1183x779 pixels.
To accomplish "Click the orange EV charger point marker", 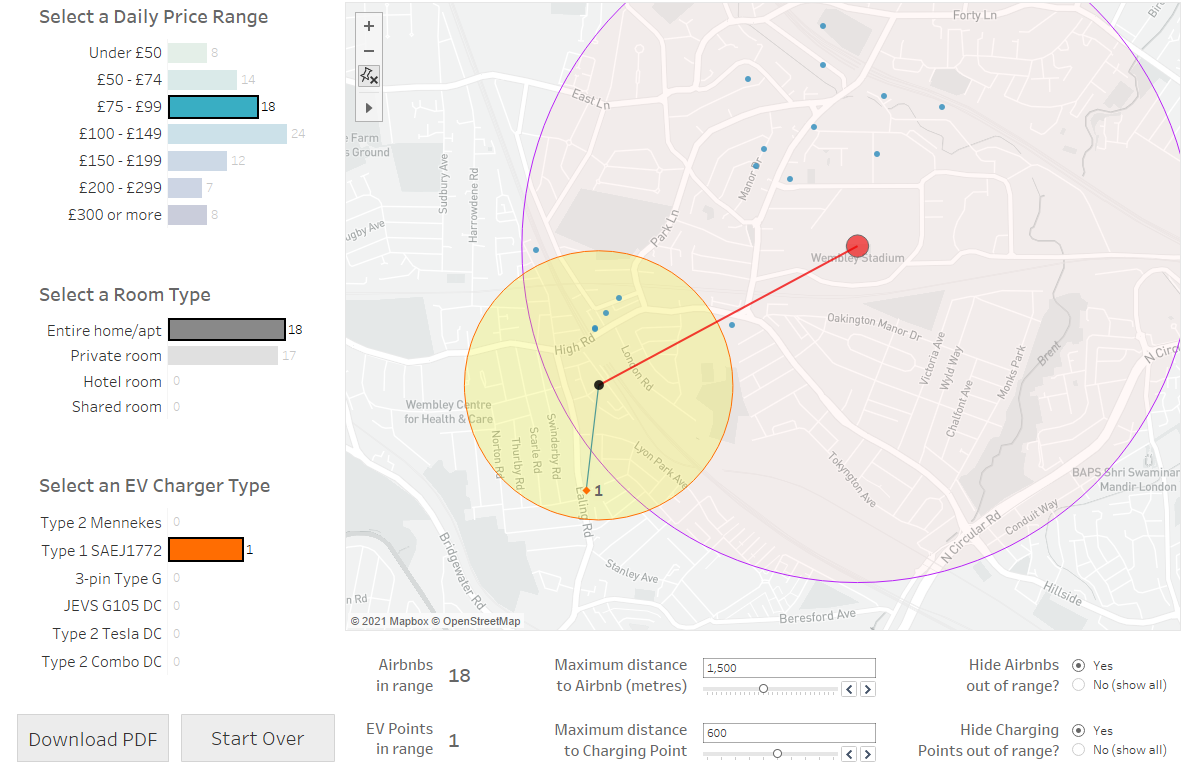I will 587,490.
